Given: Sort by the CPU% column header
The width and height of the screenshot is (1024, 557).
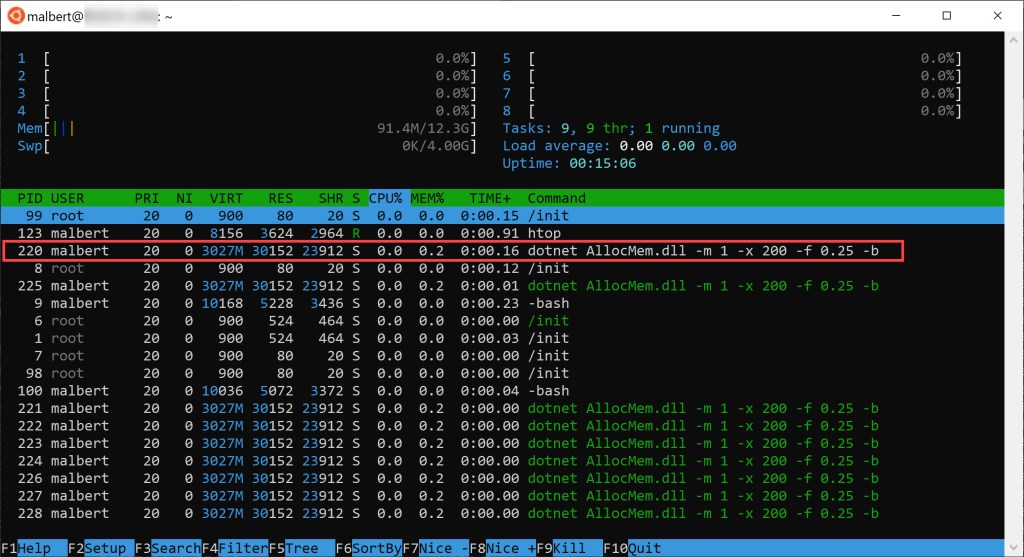Looking at the screenshot, I should coord(386,198).
